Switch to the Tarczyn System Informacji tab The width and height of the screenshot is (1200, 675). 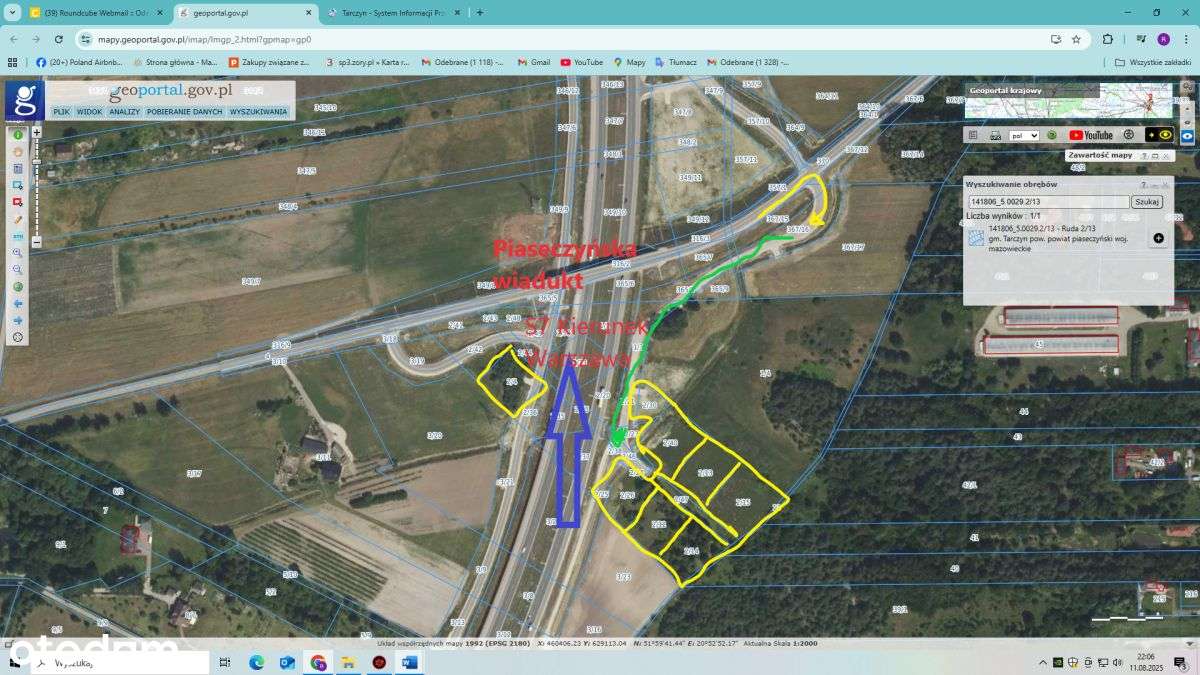[x=394, y=13]
